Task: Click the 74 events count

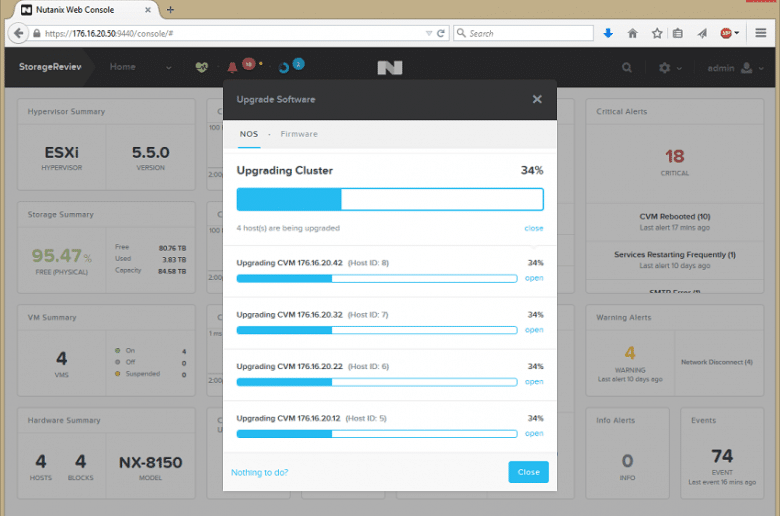Action: pyautogui.click(x=722, y=455)
